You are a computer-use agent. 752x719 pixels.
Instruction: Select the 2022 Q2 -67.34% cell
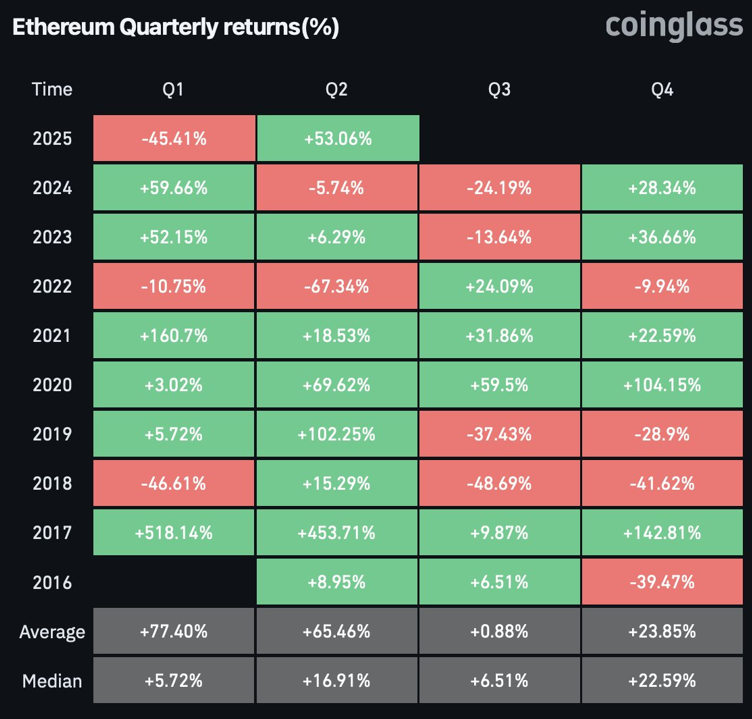click(337, 287)
